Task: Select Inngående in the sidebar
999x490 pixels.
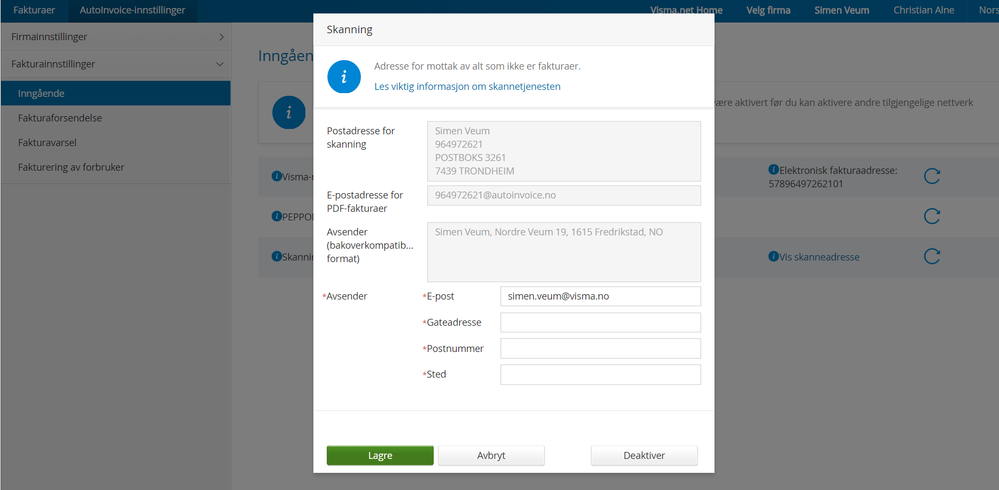Action: 115,93
